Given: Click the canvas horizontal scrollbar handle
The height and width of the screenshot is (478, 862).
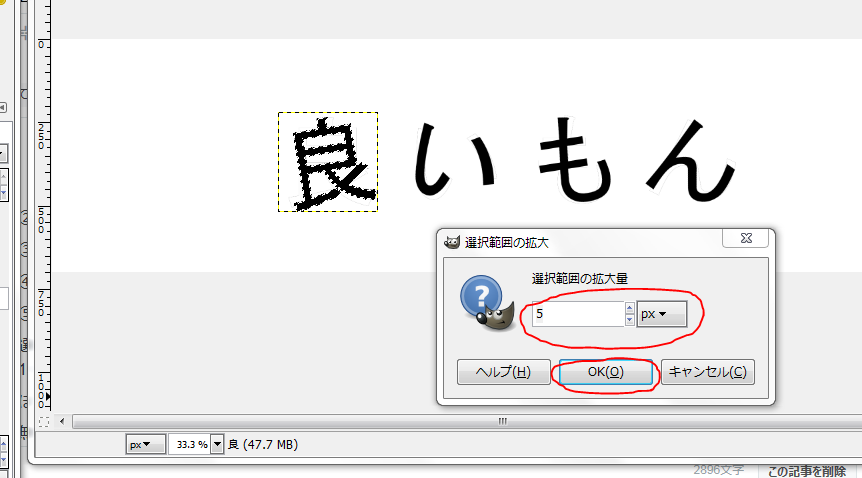Looking at the screenshot, I should [x=502, y=421].
